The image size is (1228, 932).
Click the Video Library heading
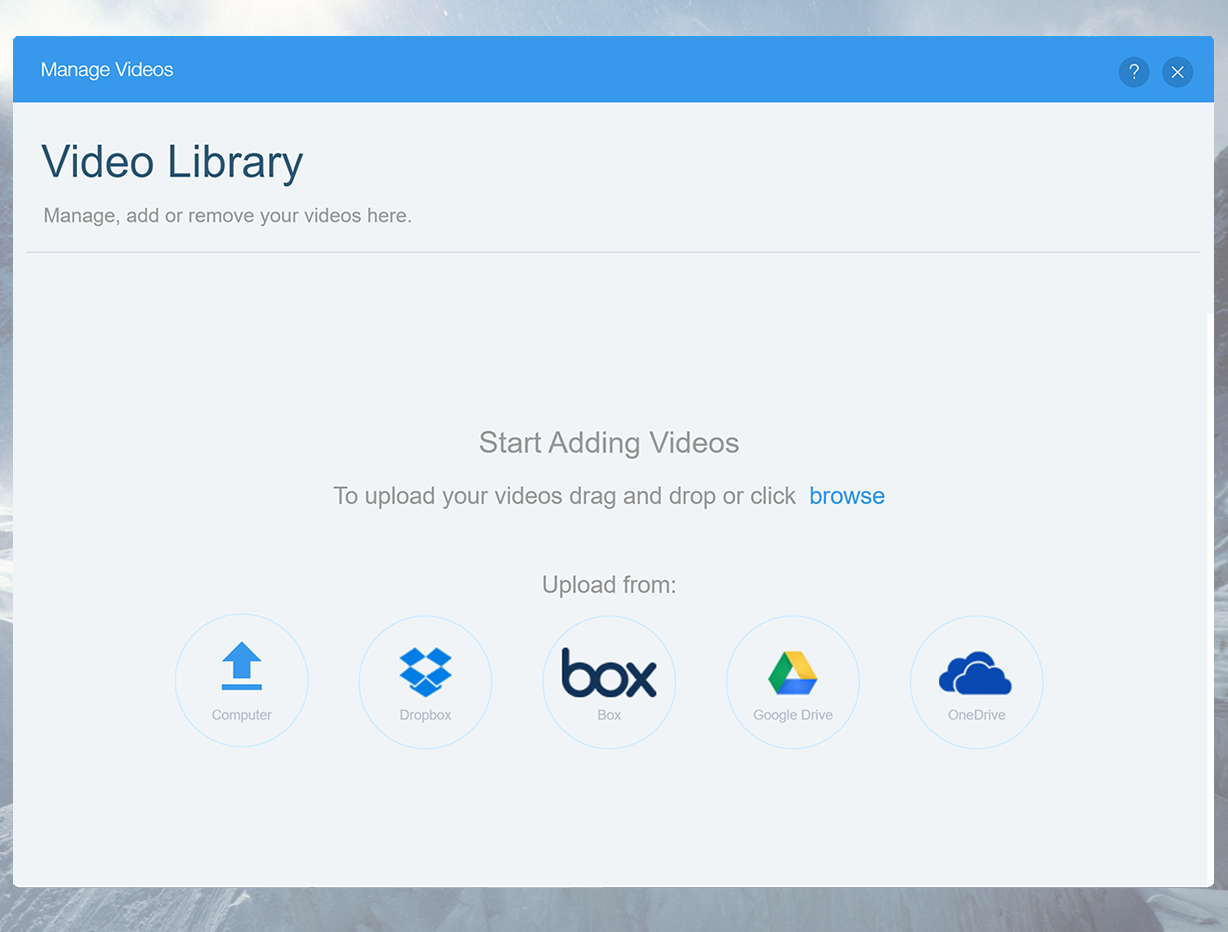point(172,162)
